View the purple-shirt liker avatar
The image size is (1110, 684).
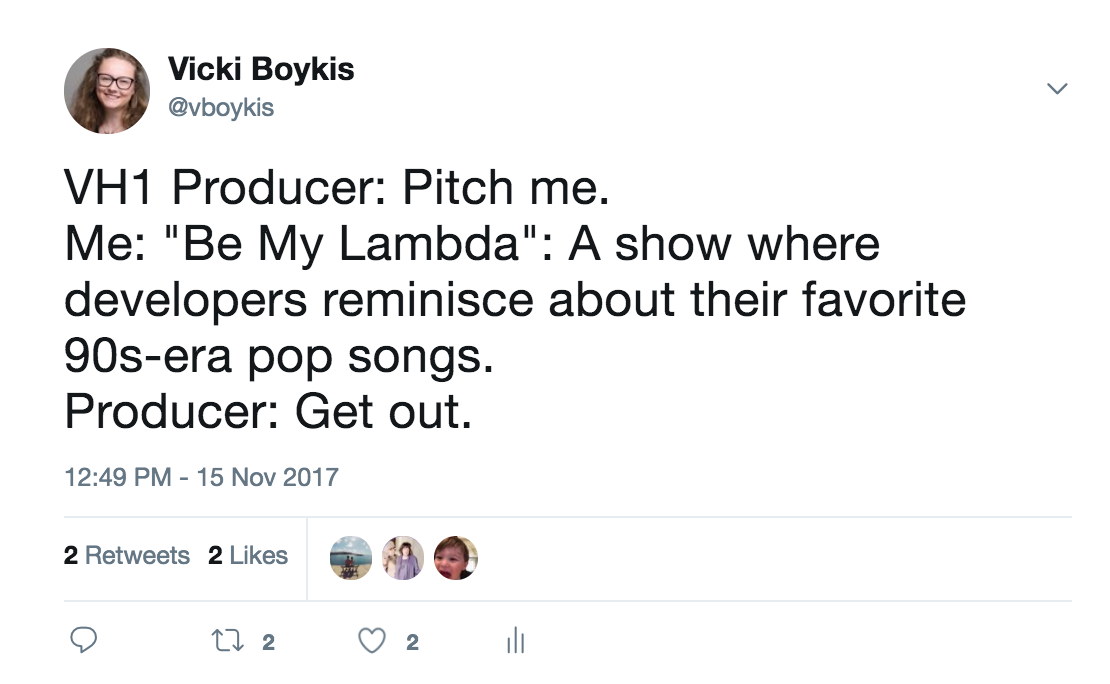tap(404, 558)
